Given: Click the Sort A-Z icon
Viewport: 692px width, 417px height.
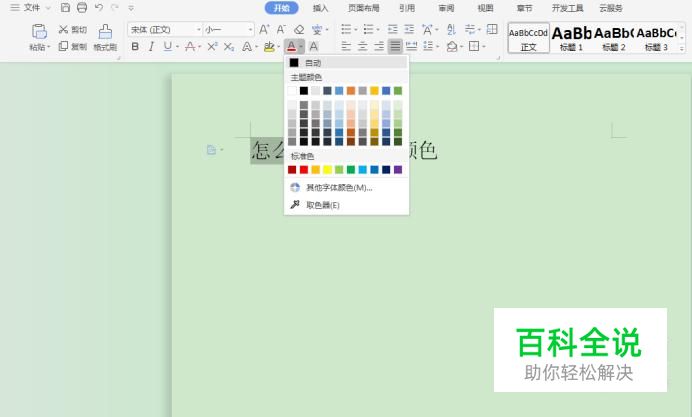Looking at the screenshot, I should [451, 30].
